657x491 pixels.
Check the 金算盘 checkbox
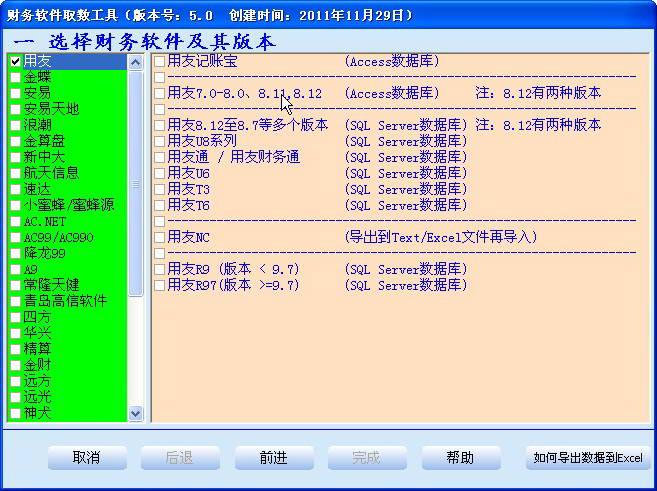click(x=16, y=141)
